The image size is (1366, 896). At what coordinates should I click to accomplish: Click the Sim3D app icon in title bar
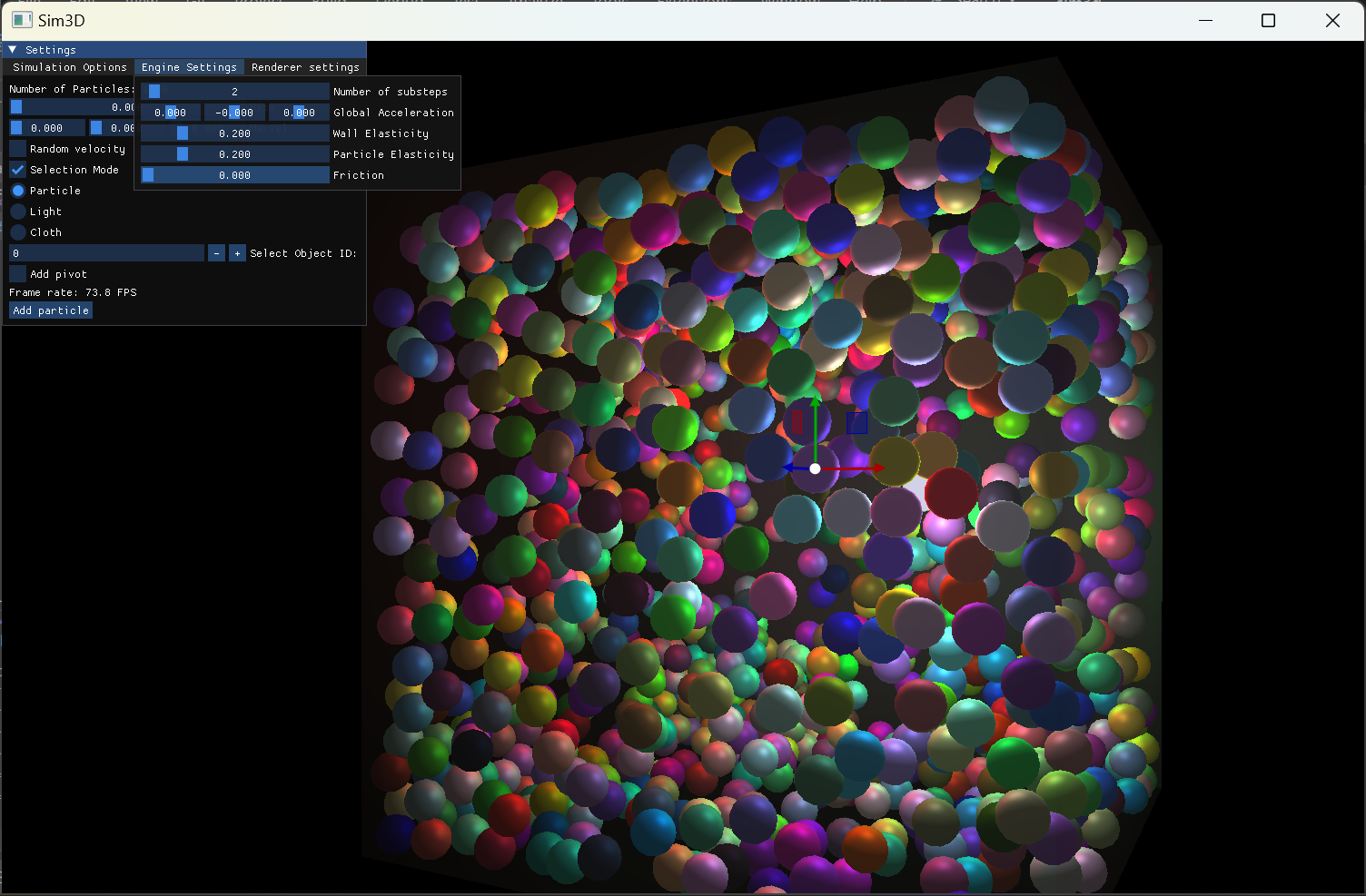pyautogui.click(x=22, y=20)
